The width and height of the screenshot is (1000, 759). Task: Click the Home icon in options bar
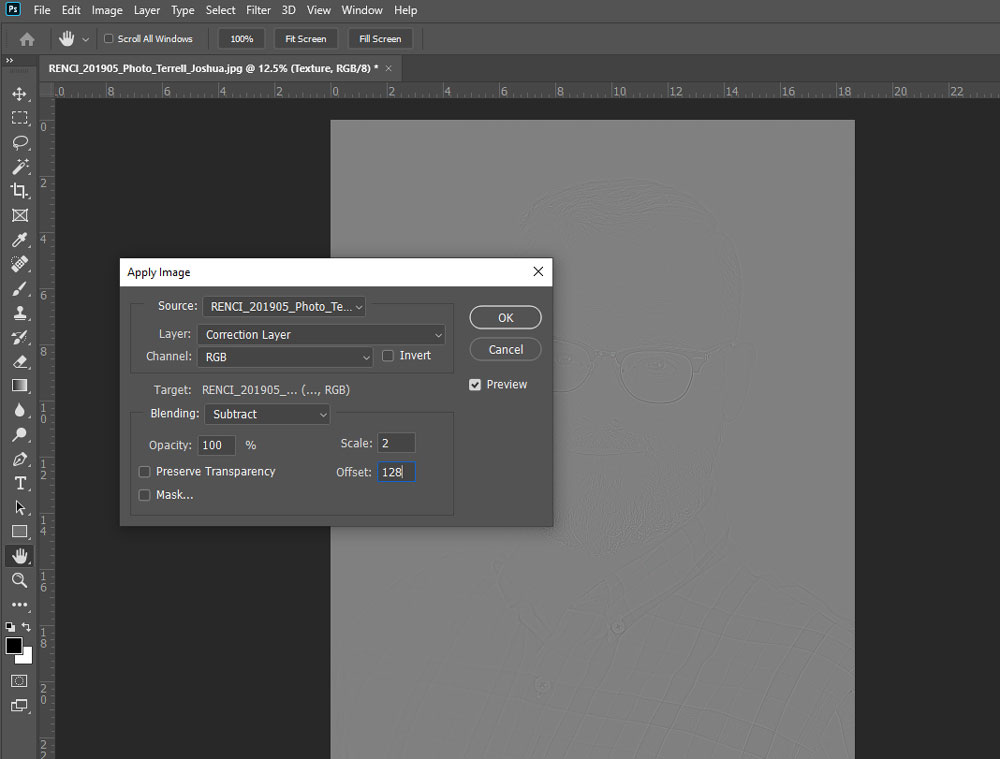click(27, 39)
